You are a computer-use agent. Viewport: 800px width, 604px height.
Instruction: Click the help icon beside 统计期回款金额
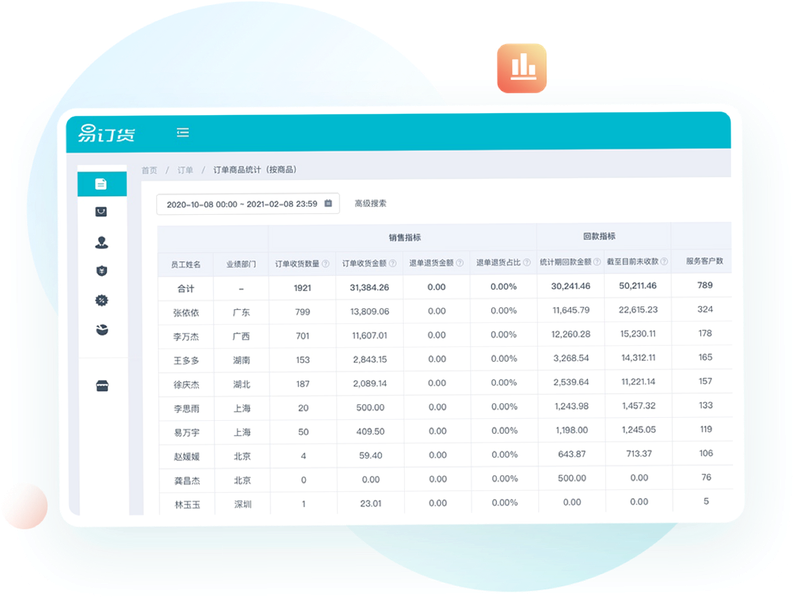597,262
